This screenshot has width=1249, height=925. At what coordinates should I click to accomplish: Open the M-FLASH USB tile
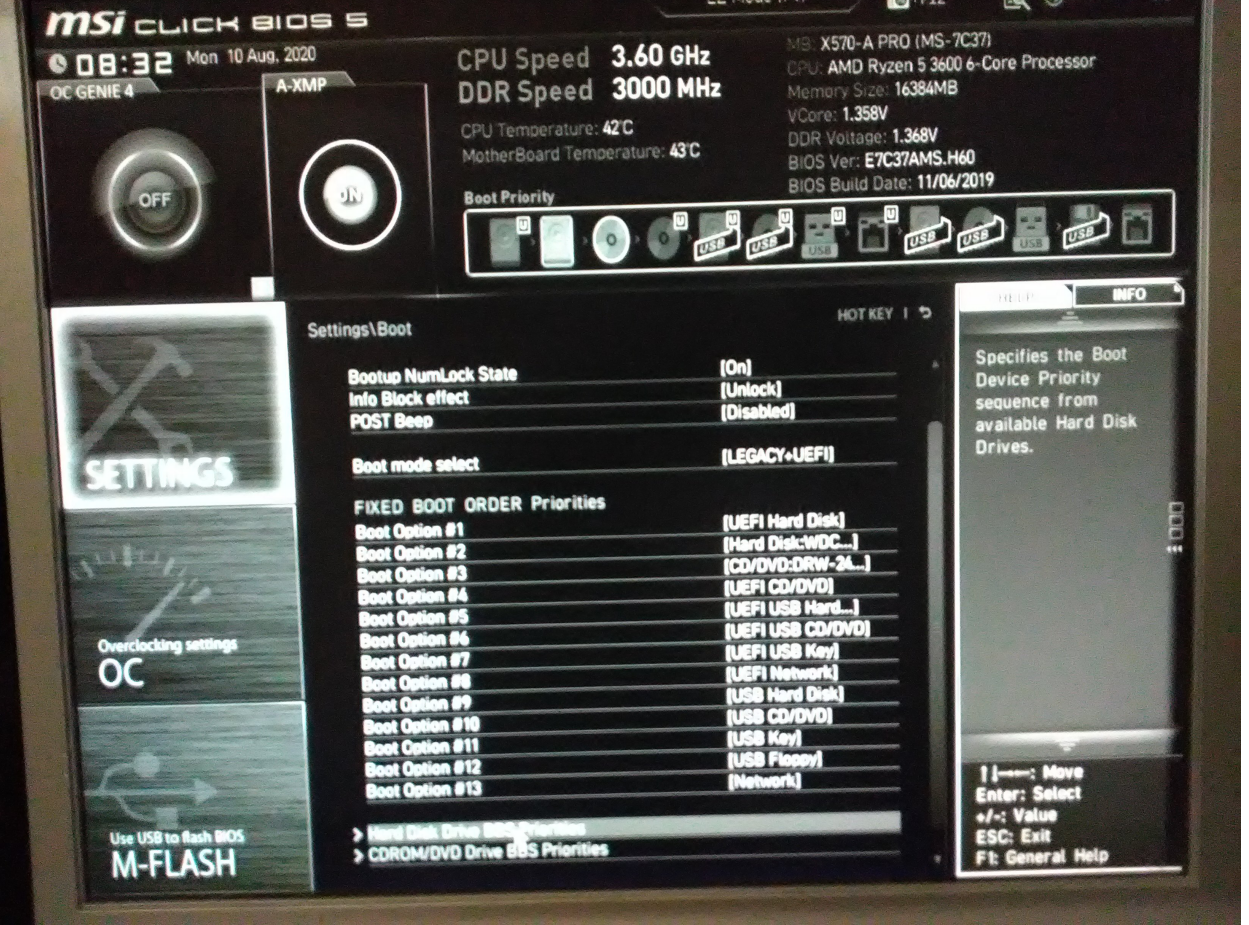tap(194, 797)
